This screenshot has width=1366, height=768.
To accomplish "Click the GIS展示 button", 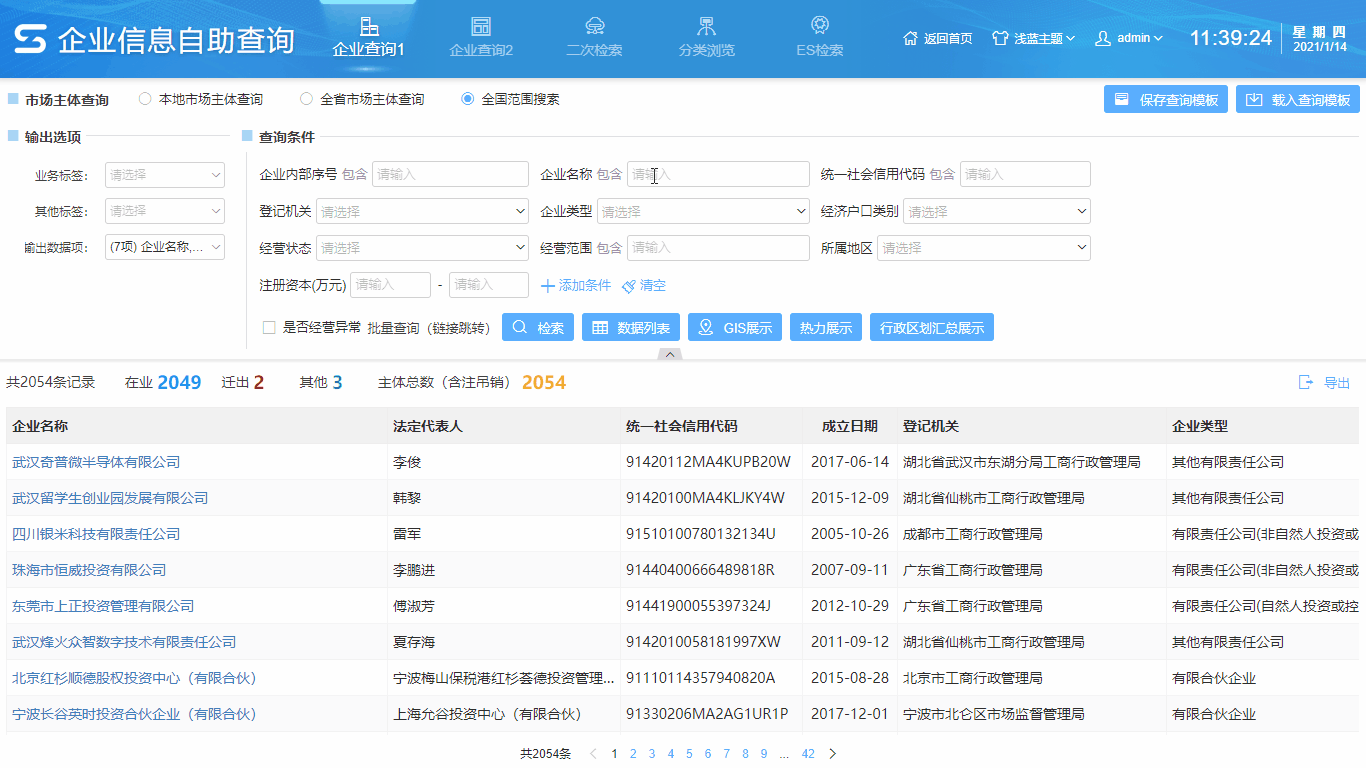I will (x=735, y=327).
